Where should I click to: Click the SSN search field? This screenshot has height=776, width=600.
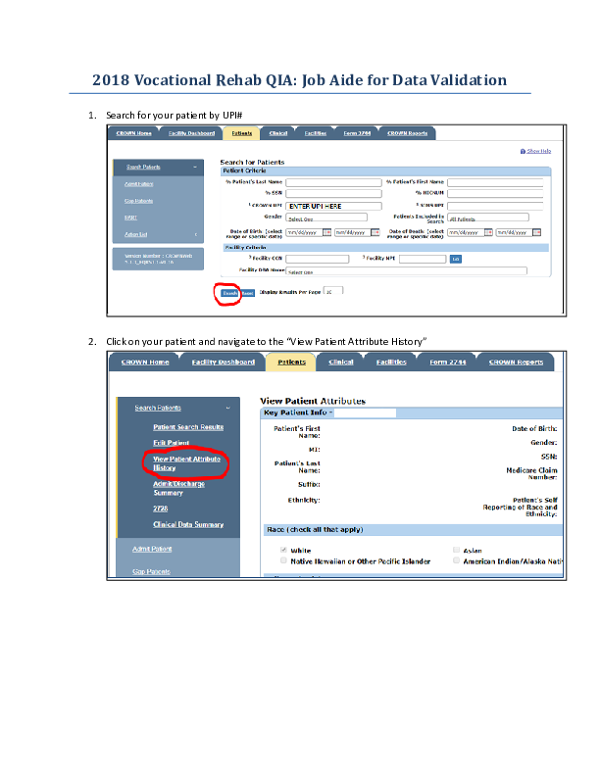pyautogui.click(x=334, y=193)
